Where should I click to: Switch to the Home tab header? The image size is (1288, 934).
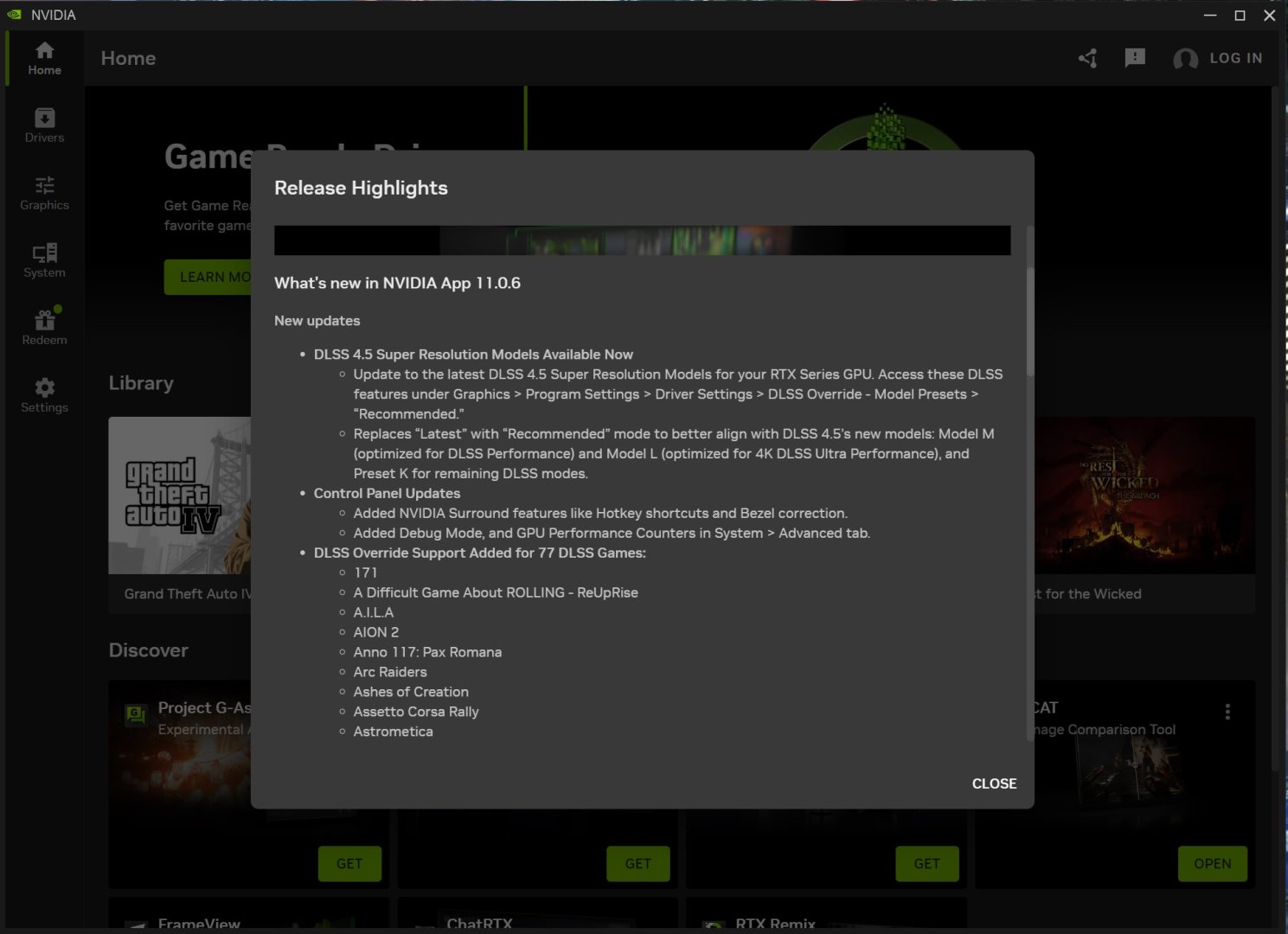tap(128, 58)
